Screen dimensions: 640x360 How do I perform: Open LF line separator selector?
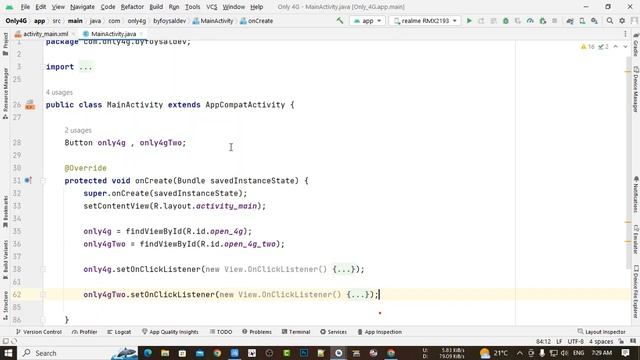click(x=559, y=342)
